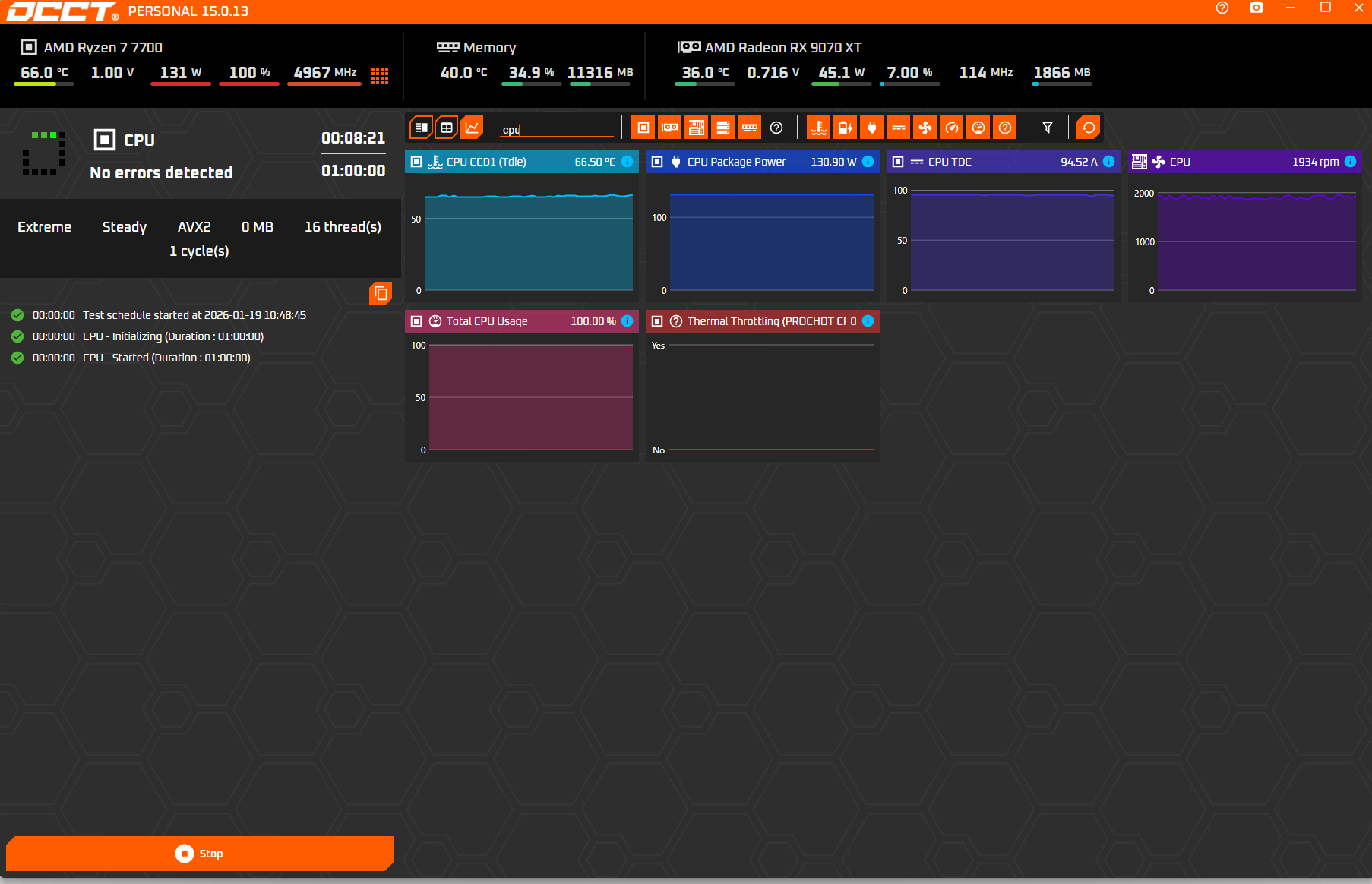Click the 'Extreme' test mode label
This screenshot has width=1372, height=884.
[44, 226]
